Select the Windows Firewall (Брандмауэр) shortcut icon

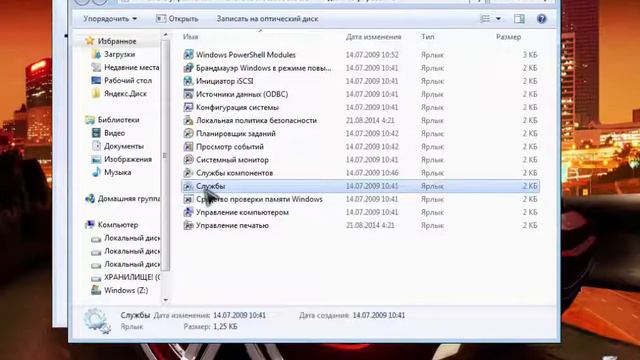coord(188,68)
